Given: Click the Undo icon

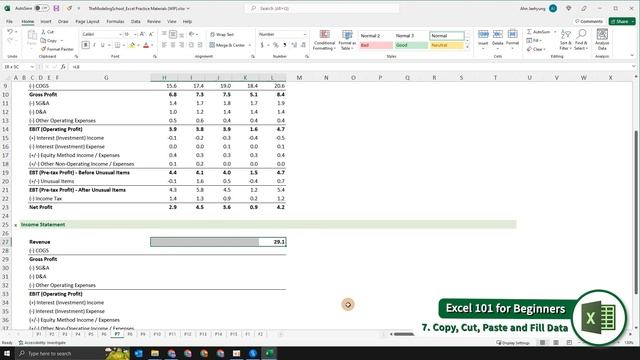Looking at the screenshot, I should point(10,32).
